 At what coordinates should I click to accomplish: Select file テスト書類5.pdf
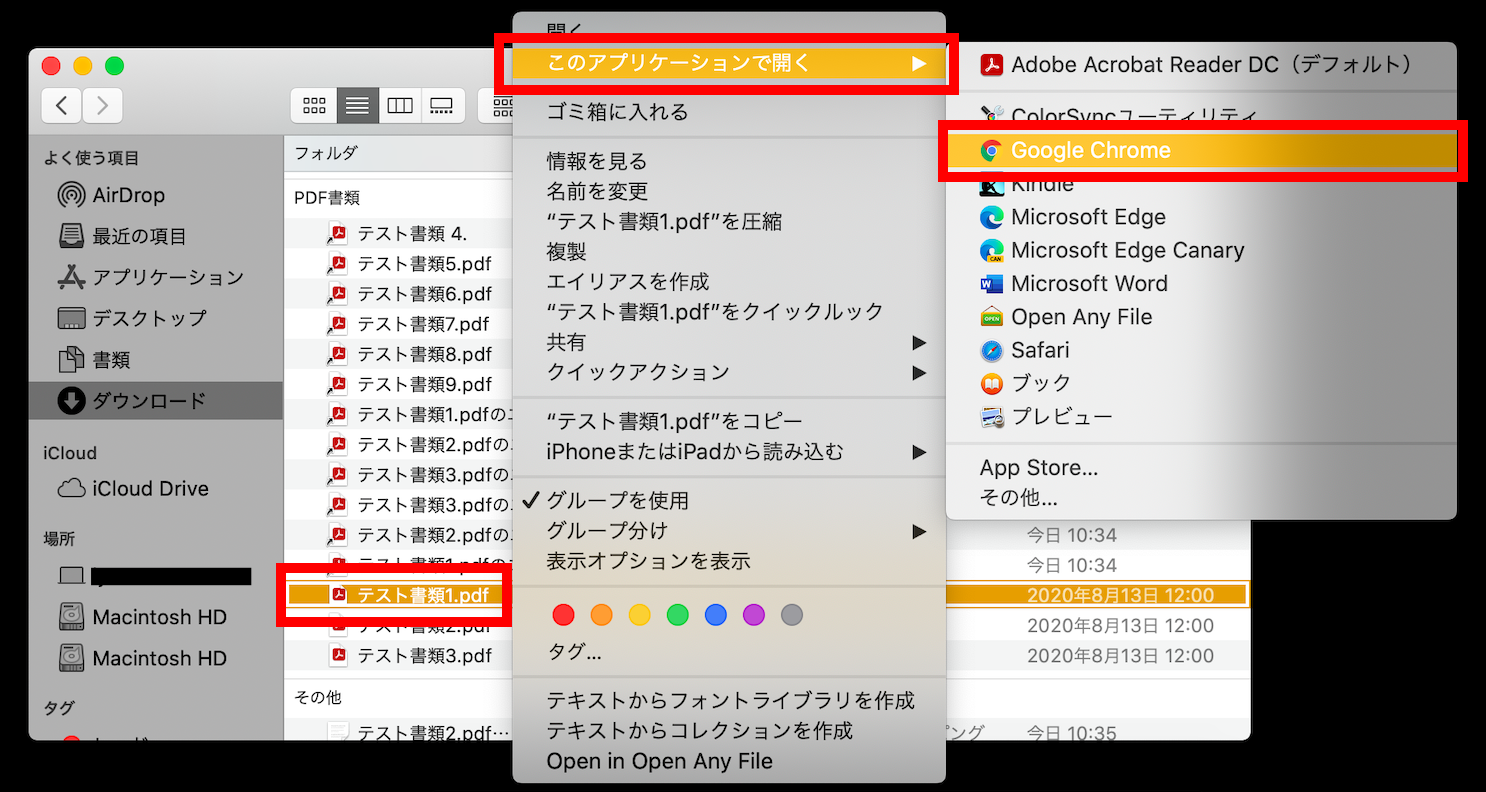[424, 264]
